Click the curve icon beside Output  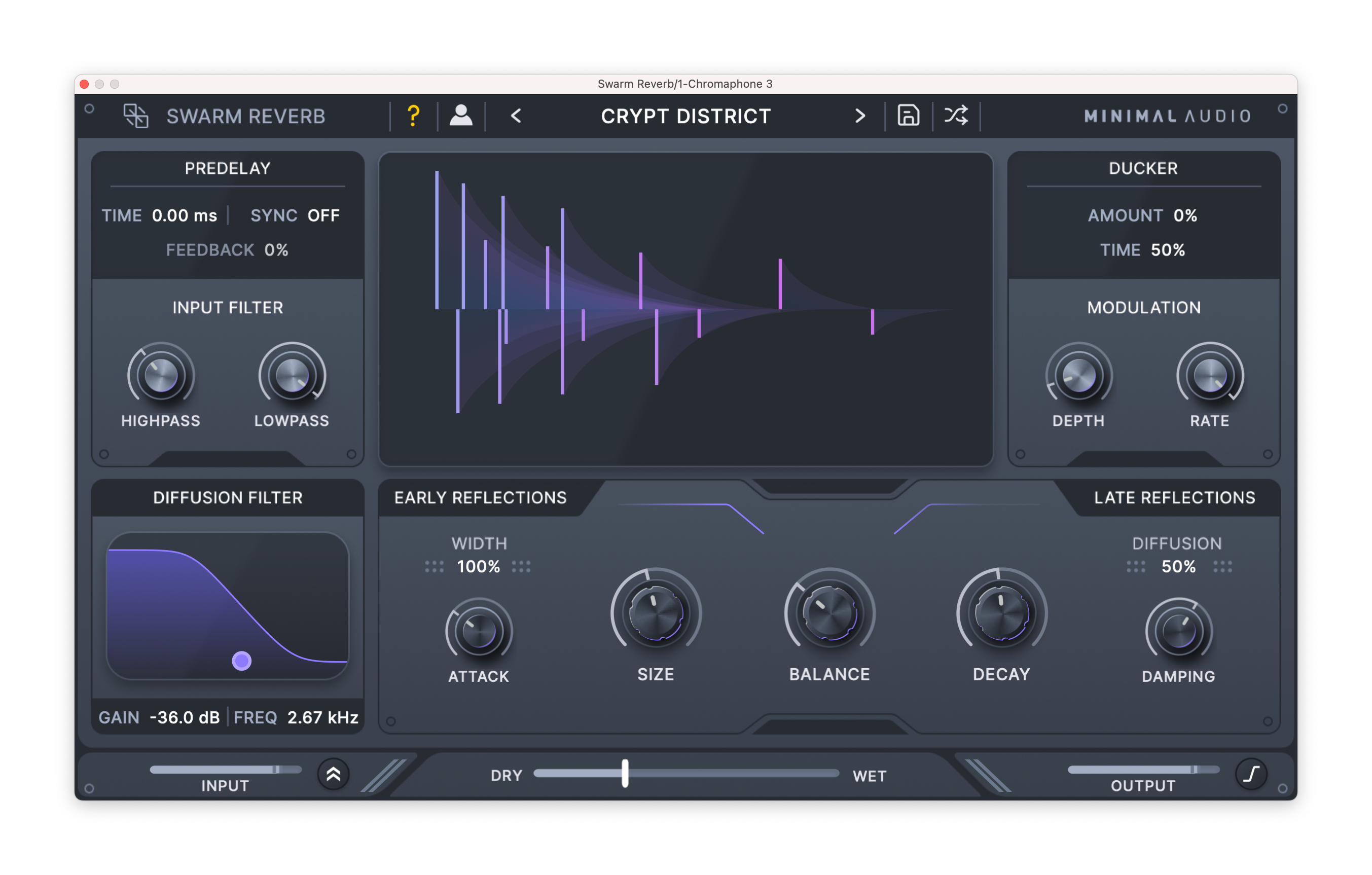coord(1251,774)
